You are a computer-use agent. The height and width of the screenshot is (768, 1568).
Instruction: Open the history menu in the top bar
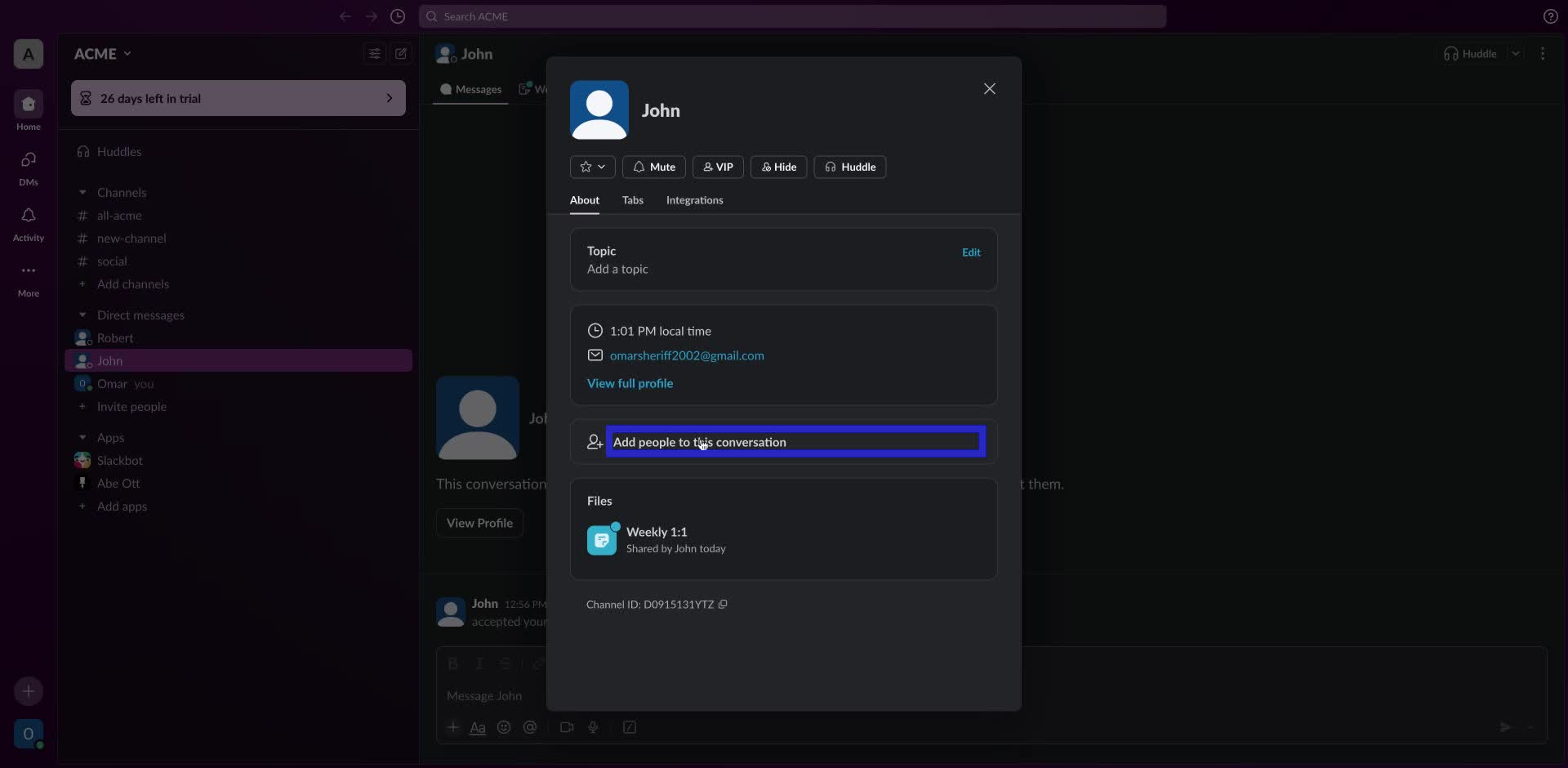point(399,16)
